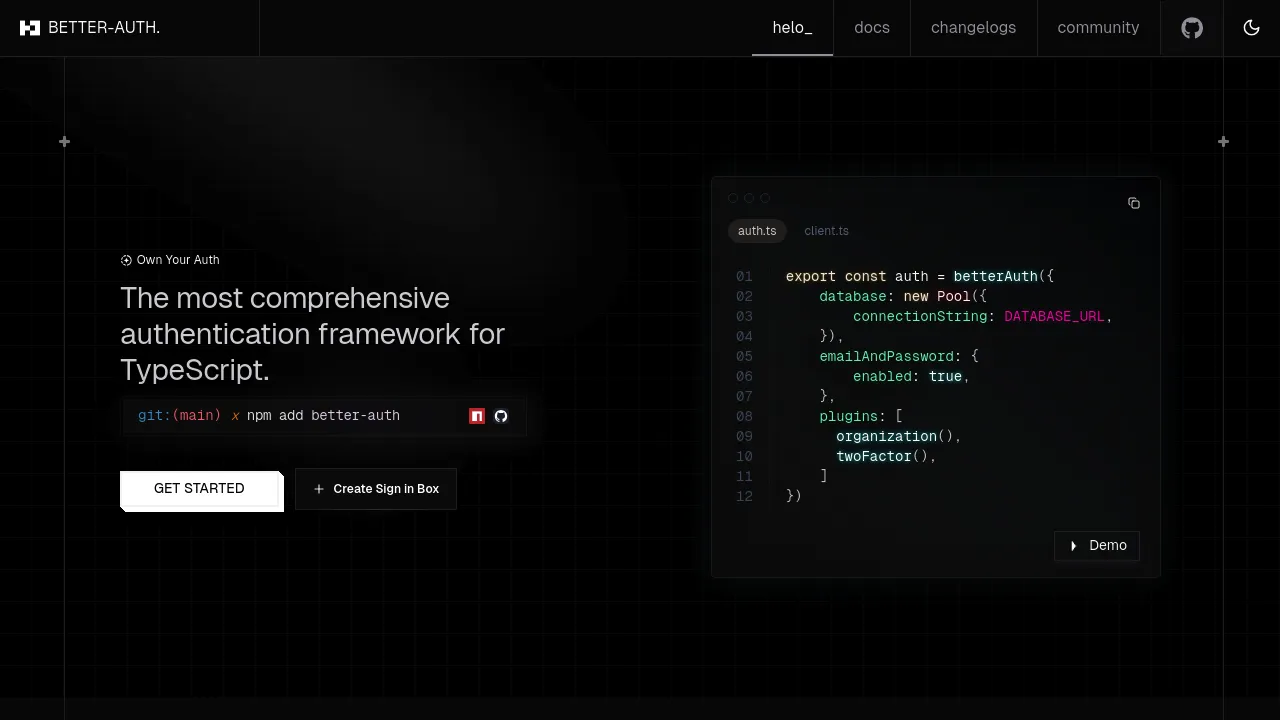Click the BETTER-AUTH. brand text
The image size is (1280, 720).
(104, 28)
